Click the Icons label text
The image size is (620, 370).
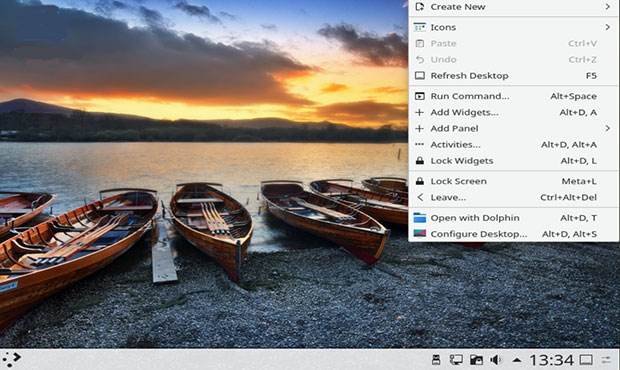click(443, 27)
